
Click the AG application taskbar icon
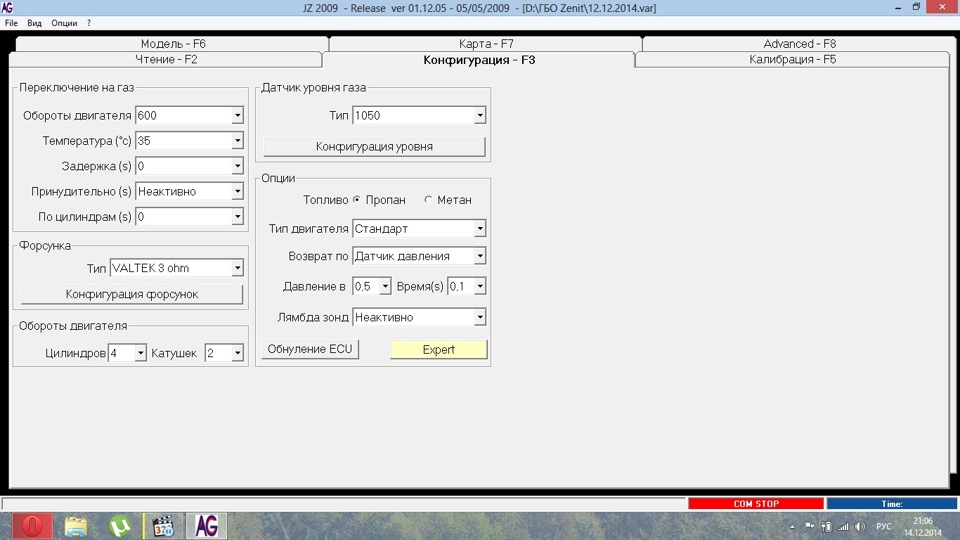point(206,526)
